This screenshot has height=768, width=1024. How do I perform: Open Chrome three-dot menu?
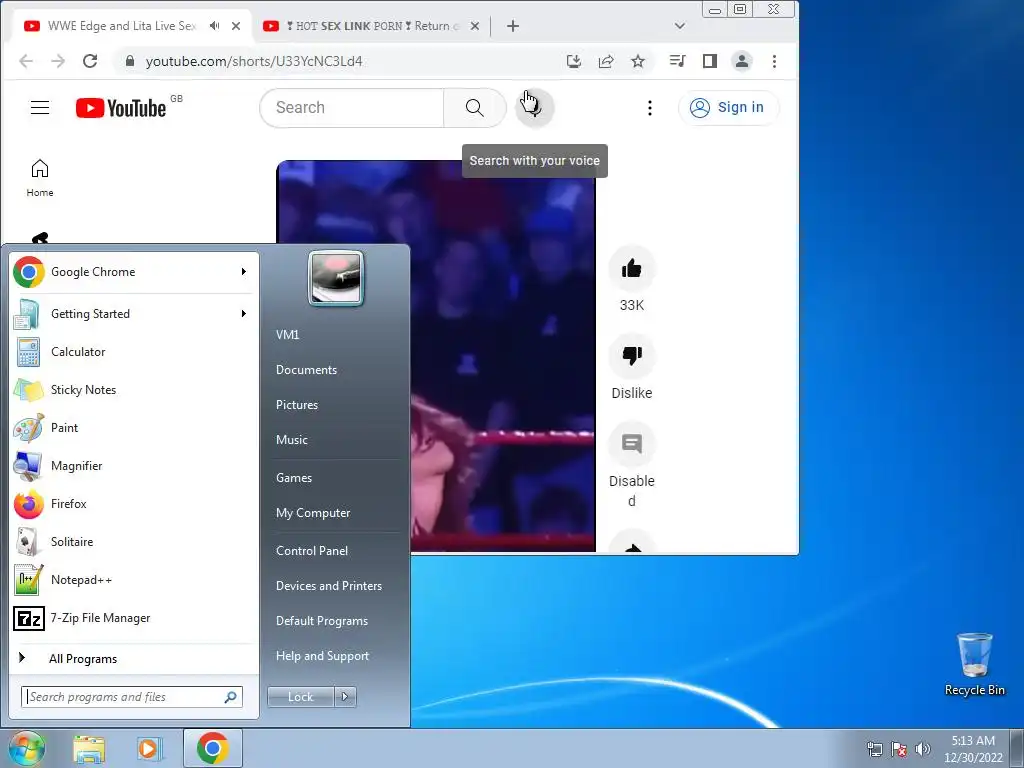(775, 61)
